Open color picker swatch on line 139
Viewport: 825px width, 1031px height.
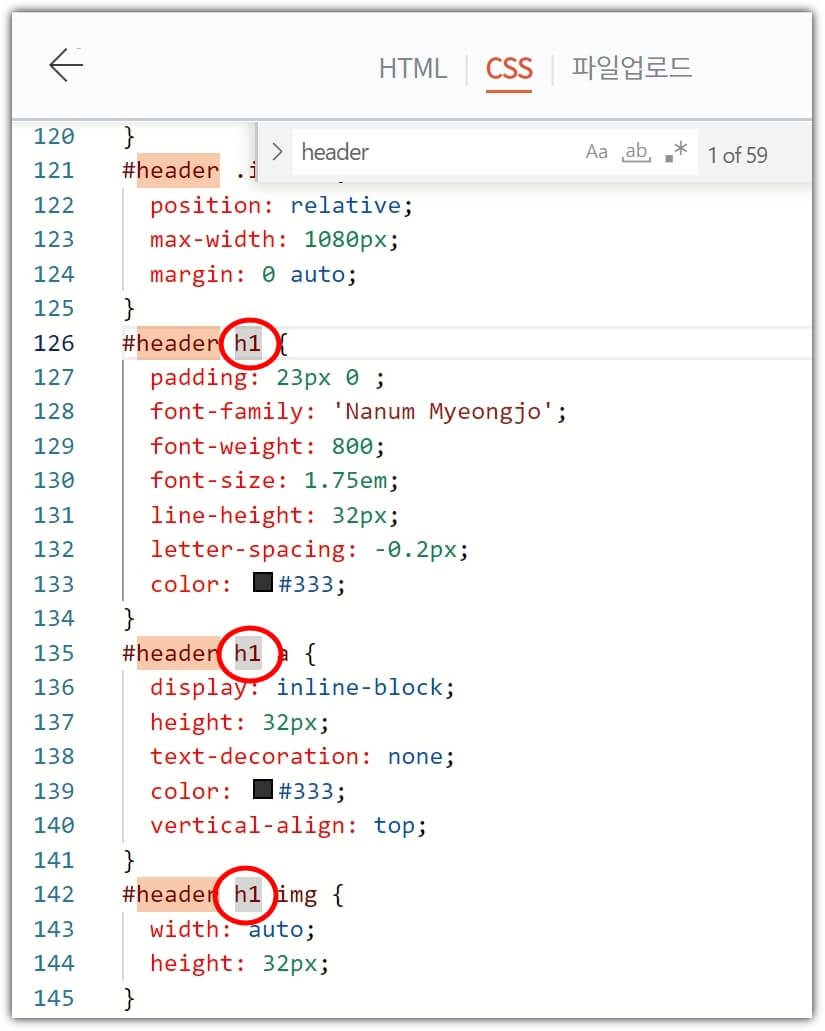(x=263, y=789)
